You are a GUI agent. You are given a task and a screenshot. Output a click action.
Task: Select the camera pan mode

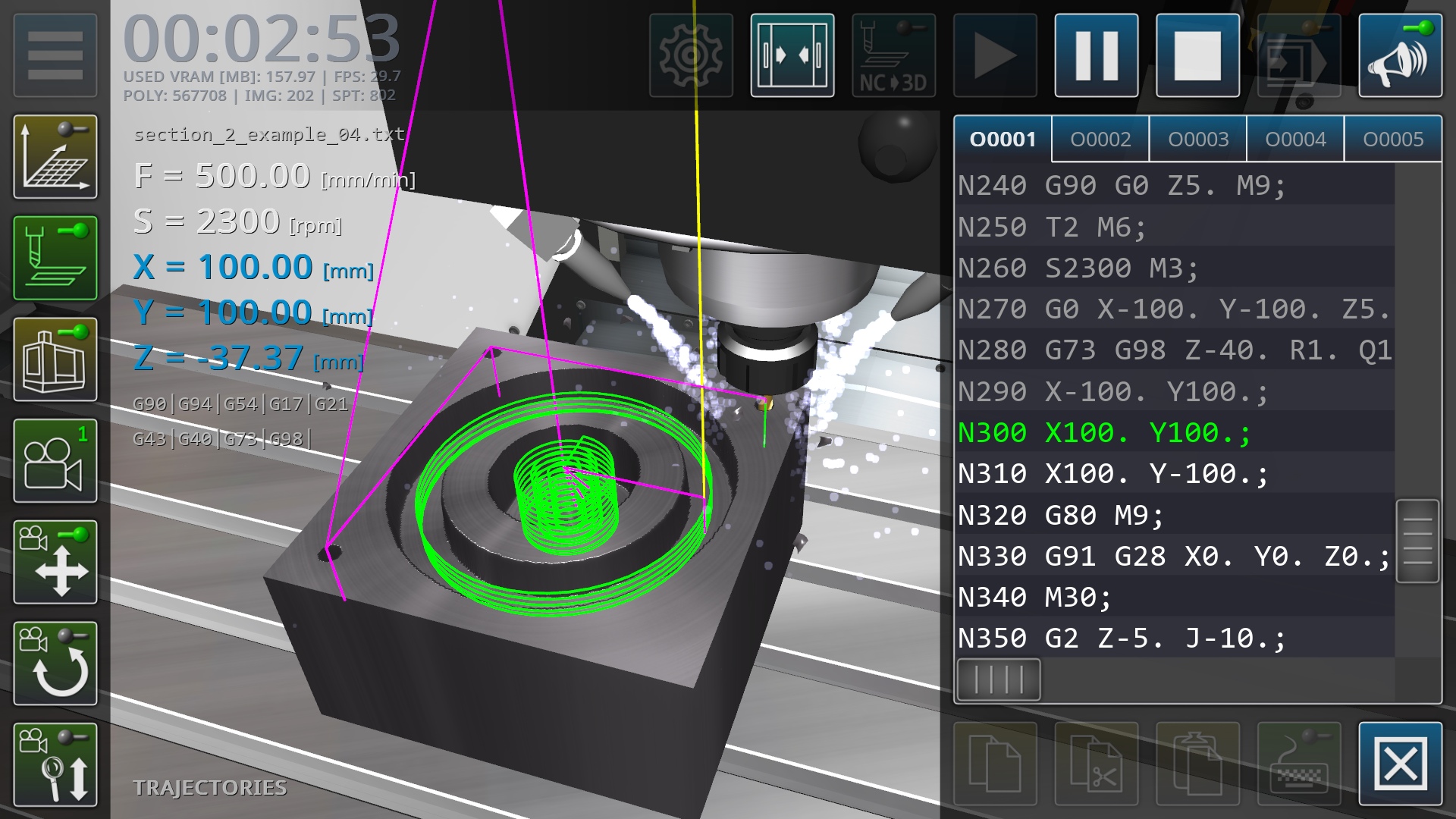(55, 562)
